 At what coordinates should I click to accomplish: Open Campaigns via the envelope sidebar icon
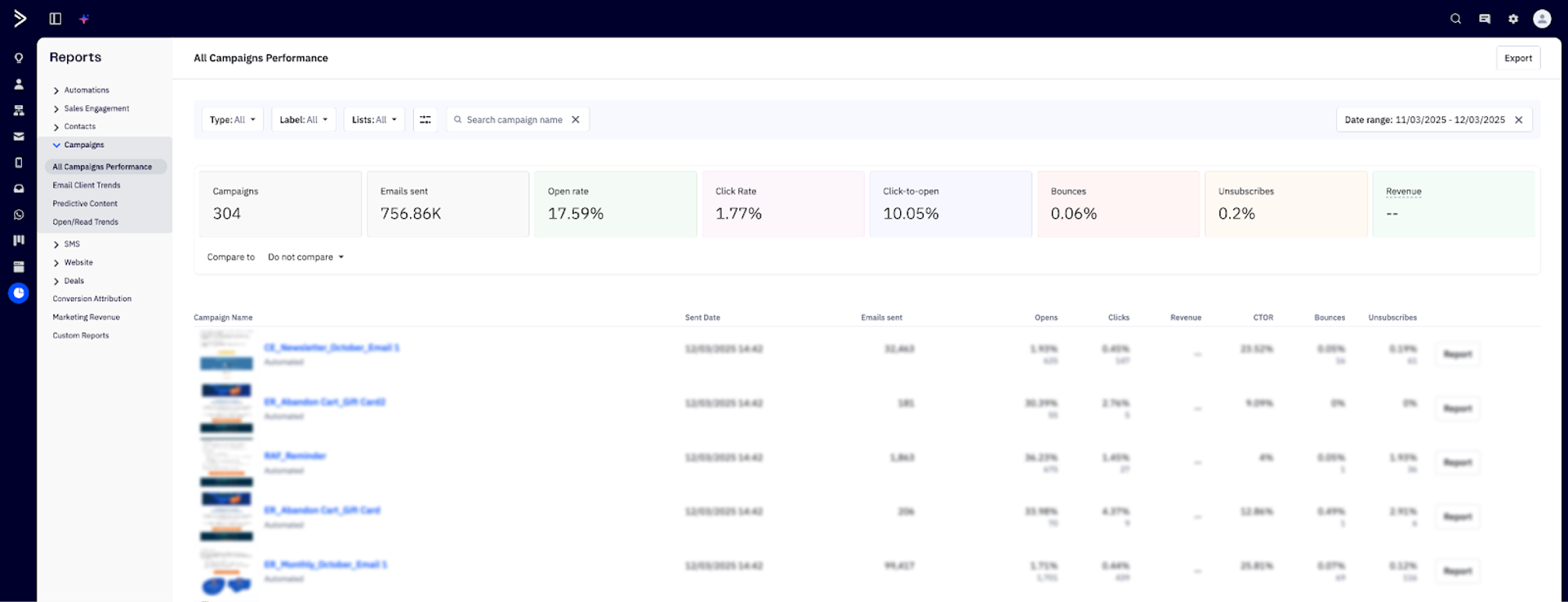19,136
